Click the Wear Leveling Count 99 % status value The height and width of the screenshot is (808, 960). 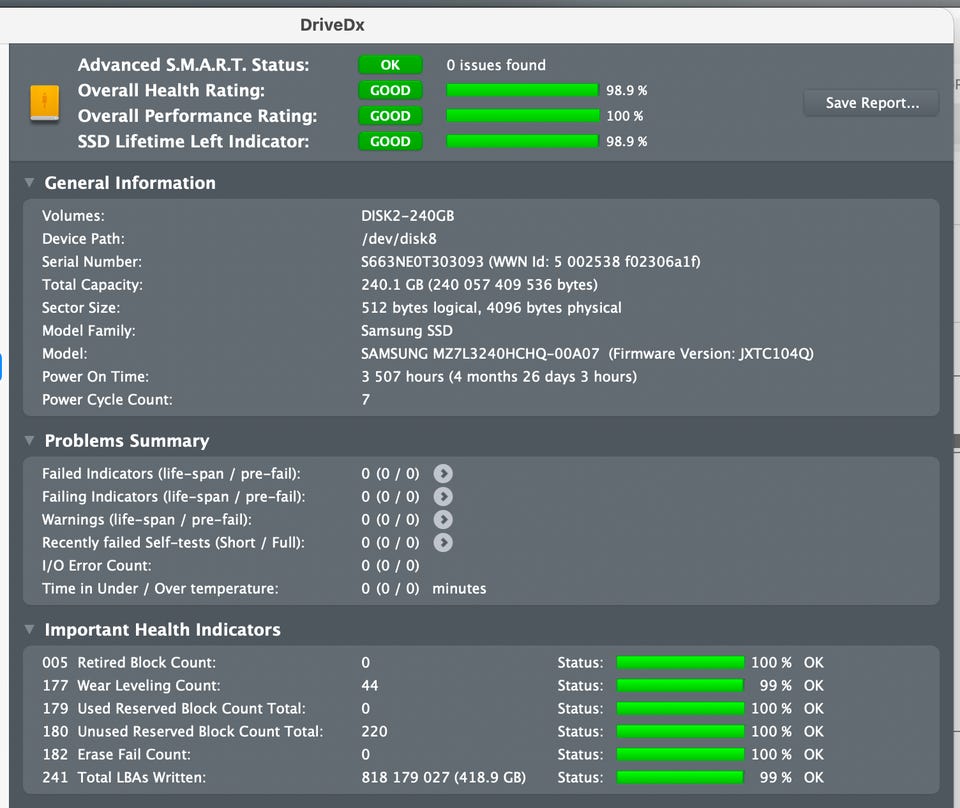point(775,686)
